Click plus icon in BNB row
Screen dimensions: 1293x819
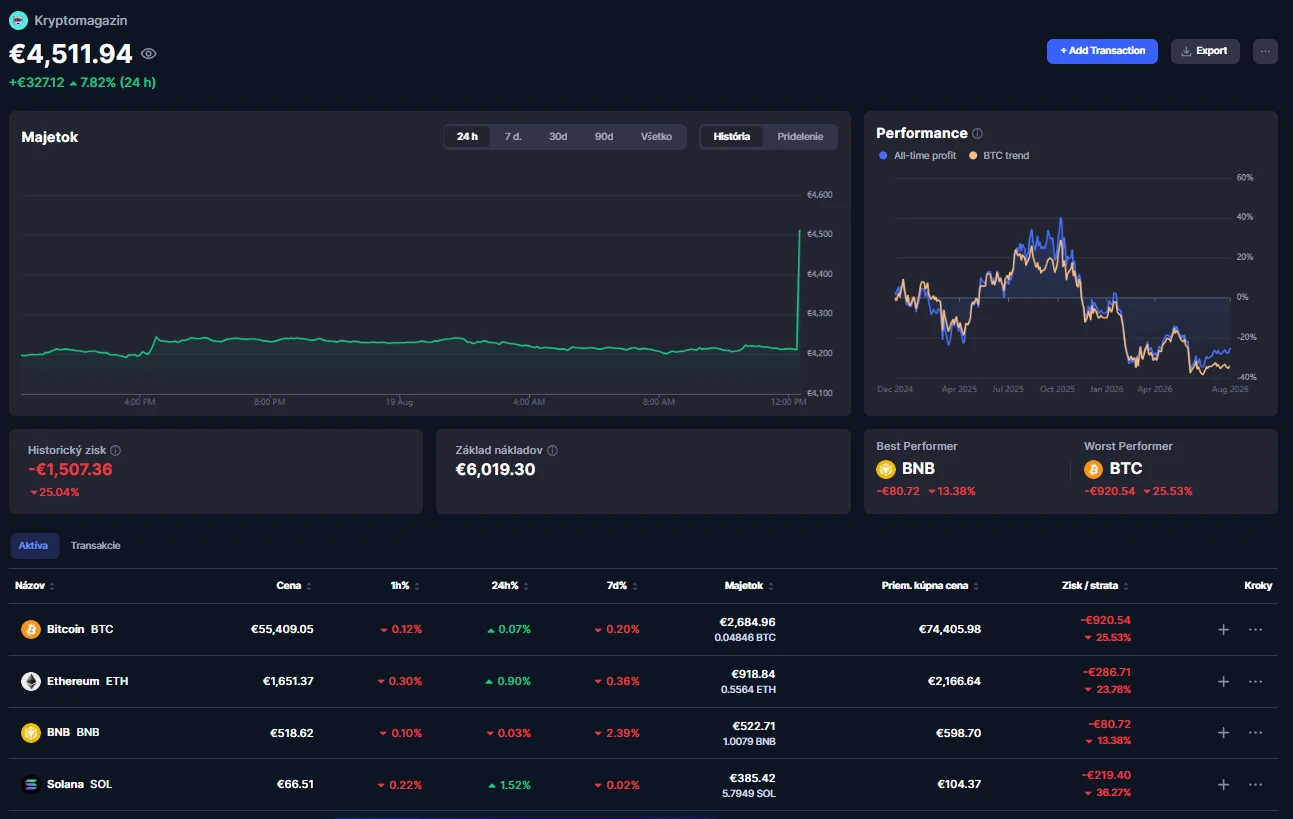[1223, 733]
